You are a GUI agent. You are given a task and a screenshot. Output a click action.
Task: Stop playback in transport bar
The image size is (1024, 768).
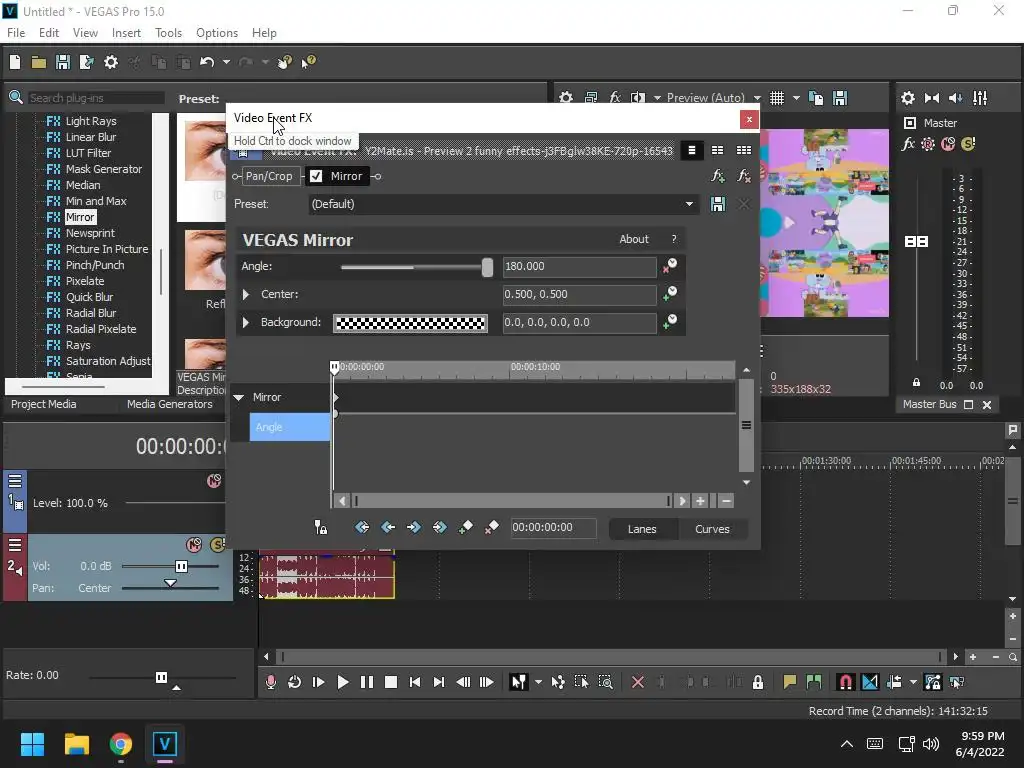[x=391, y=682]
